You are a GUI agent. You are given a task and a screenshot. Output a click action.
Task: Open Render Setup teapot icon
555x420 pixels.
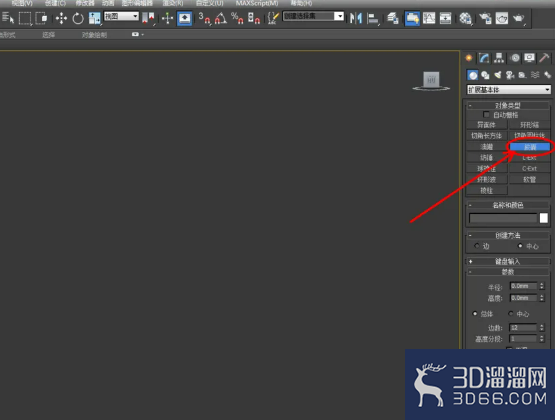[x=485, y=18]
